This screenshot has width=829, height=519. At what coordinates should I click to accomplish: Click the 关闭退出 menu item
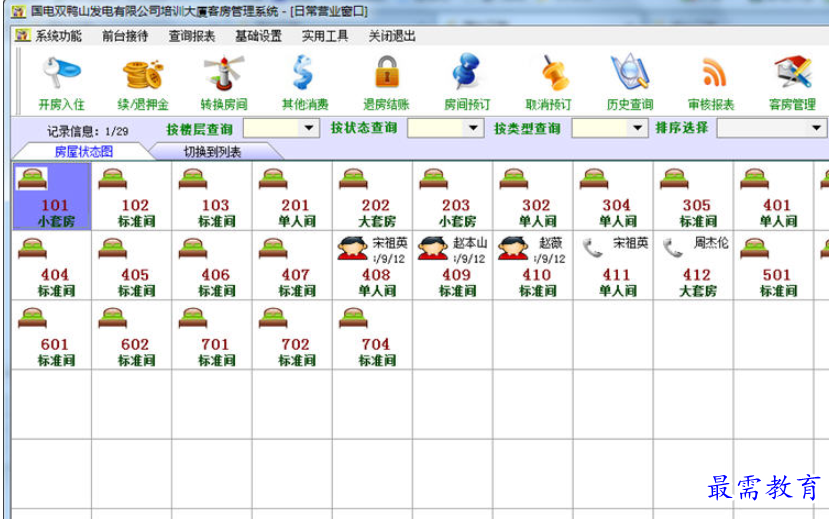392,36
